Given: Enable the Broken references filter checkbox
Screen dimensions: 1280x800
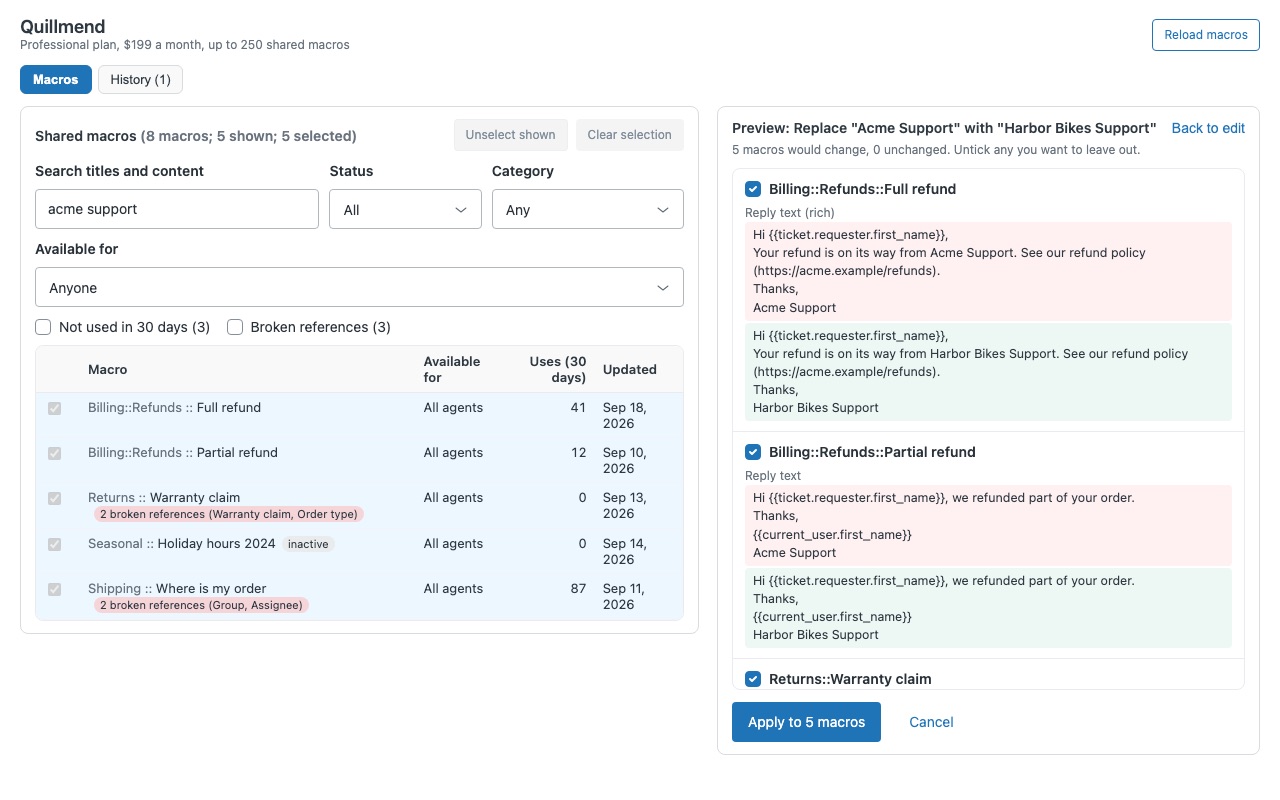Looking at the screenshot, I should point(235,327).
